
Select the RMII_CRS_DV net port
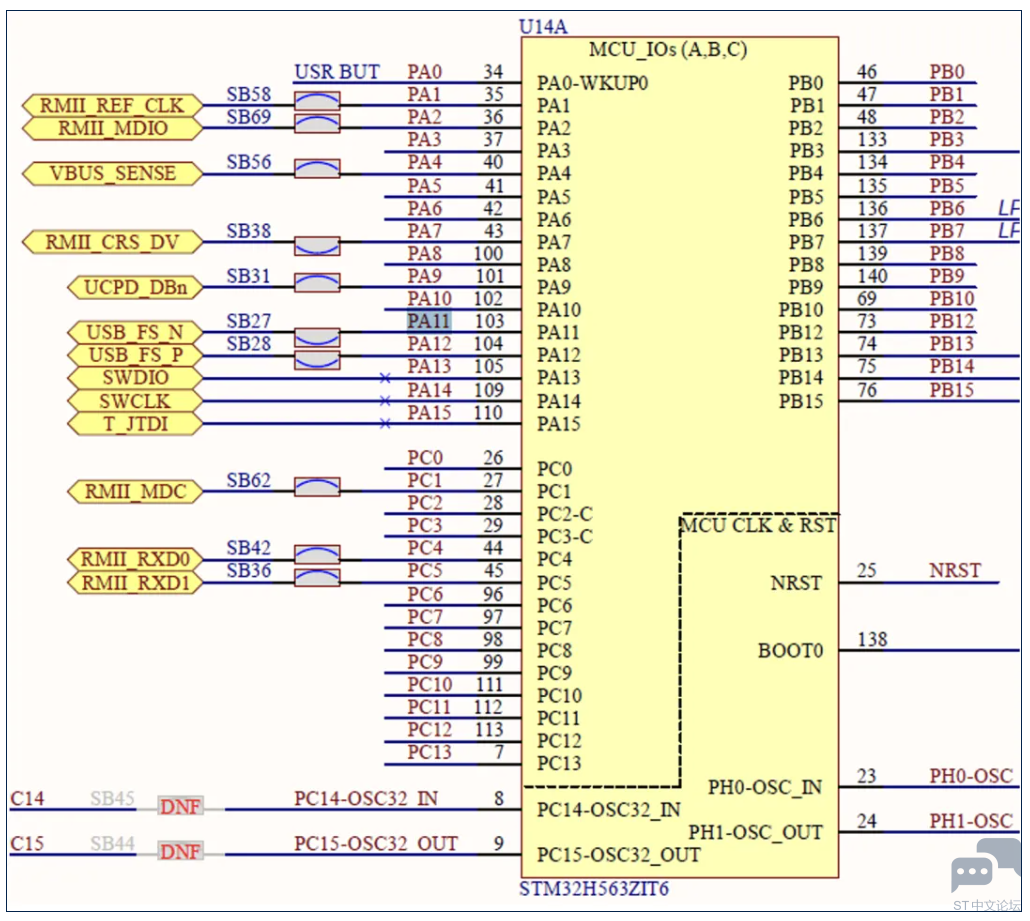[112, 242]
